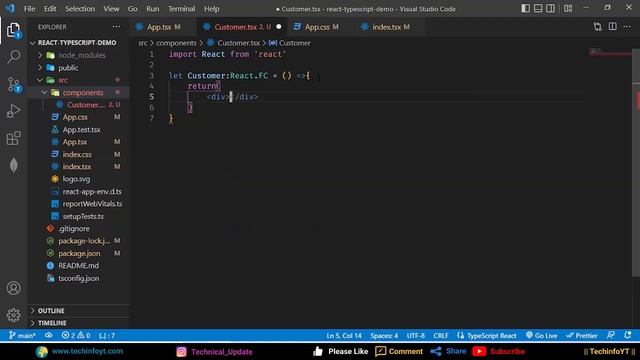Screen dimensions: 640x360
Task: Open the Terminal menu
Action: (181, 9)
